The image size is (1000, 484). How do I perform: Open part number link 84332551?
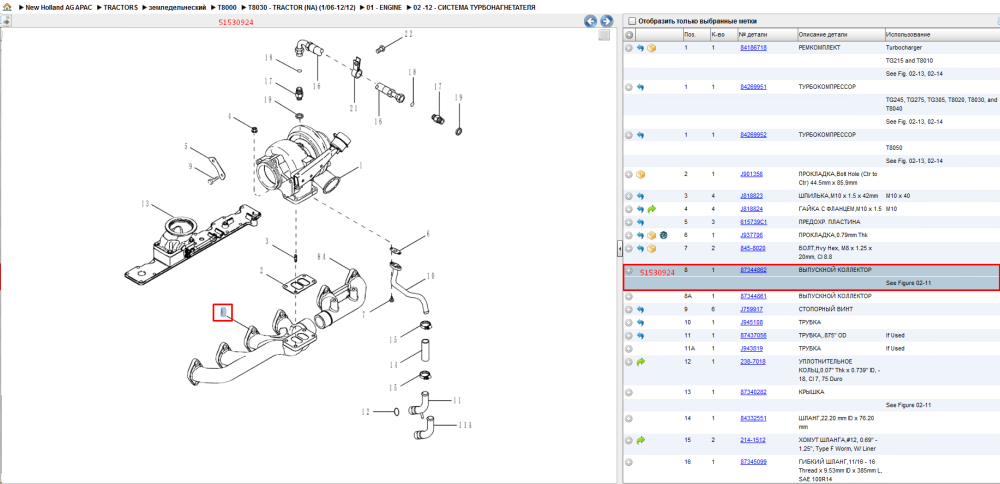tap(753, 418)
